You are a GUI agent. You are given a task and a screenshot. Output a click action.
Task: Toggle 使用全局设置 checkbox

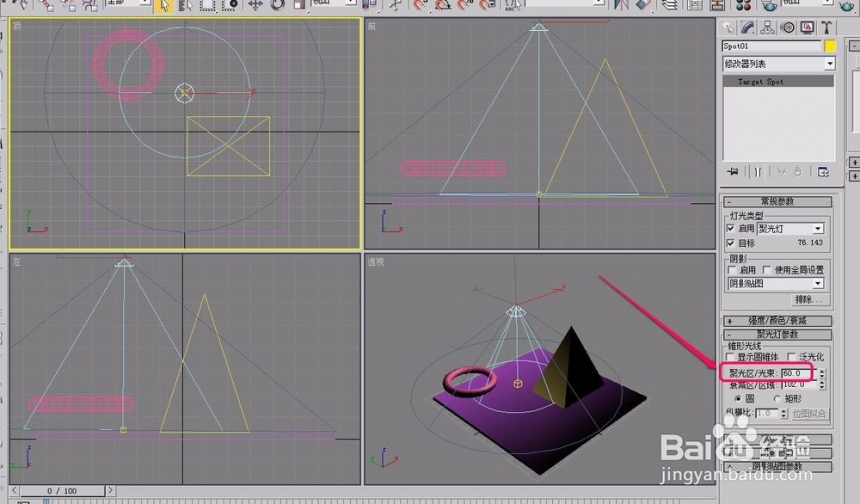tap(767, 270)
